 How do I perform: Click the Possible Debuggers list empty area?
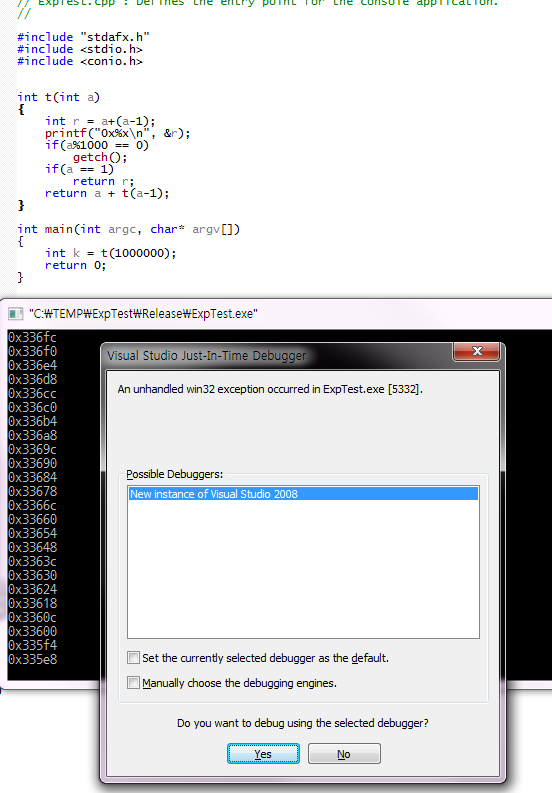[x=303, y=569]
